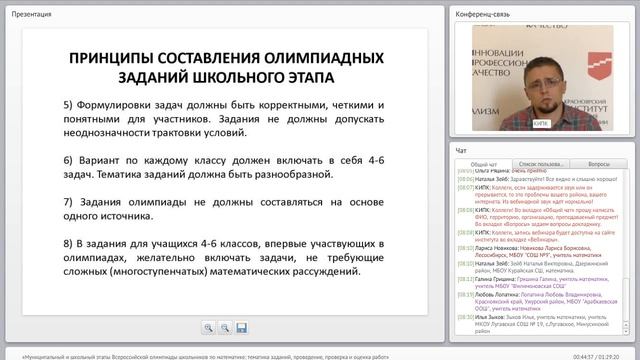
Task: Save the presentation with the floppy icon
Action: 242,328
